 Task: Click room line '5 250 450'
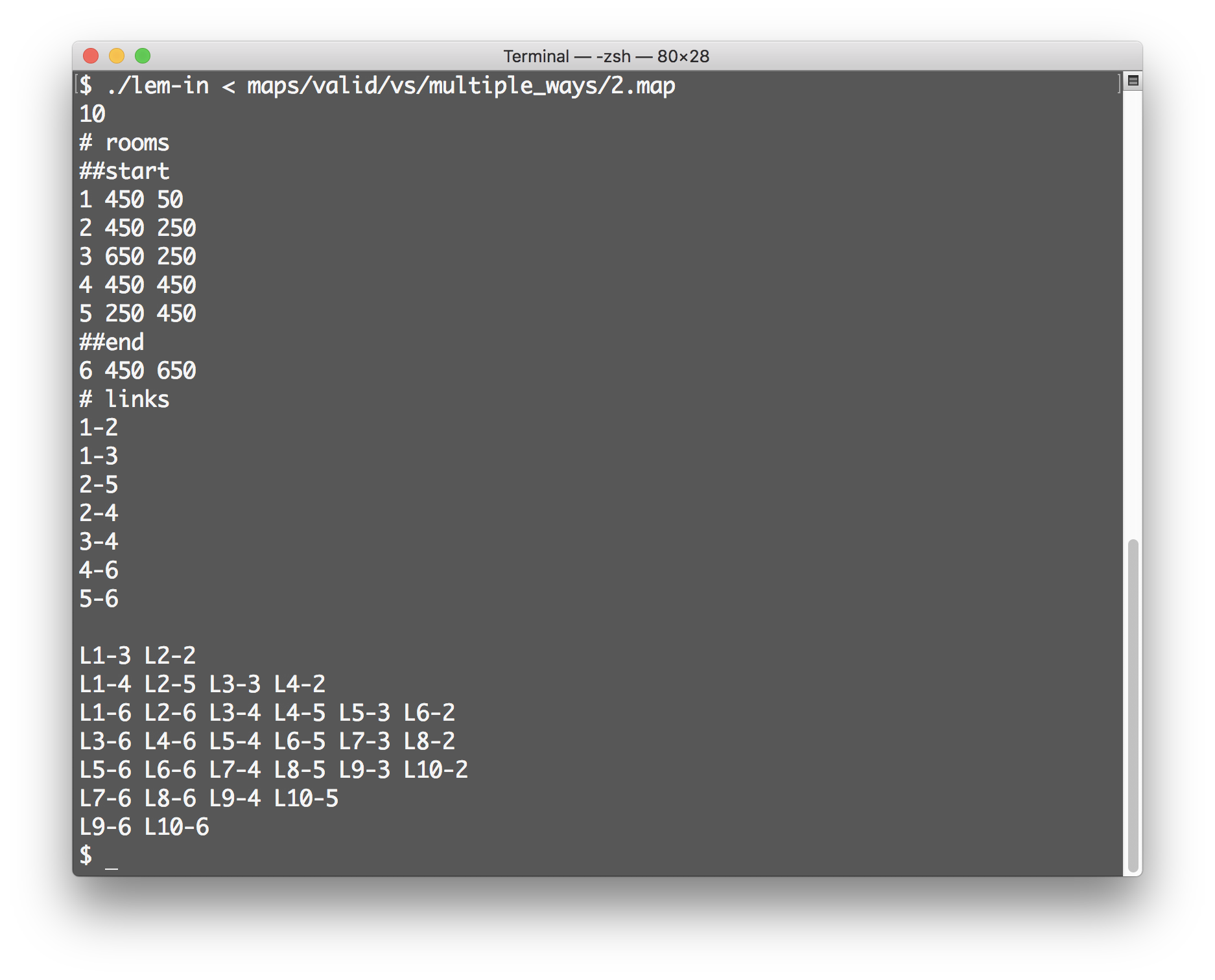coord(137,314)
